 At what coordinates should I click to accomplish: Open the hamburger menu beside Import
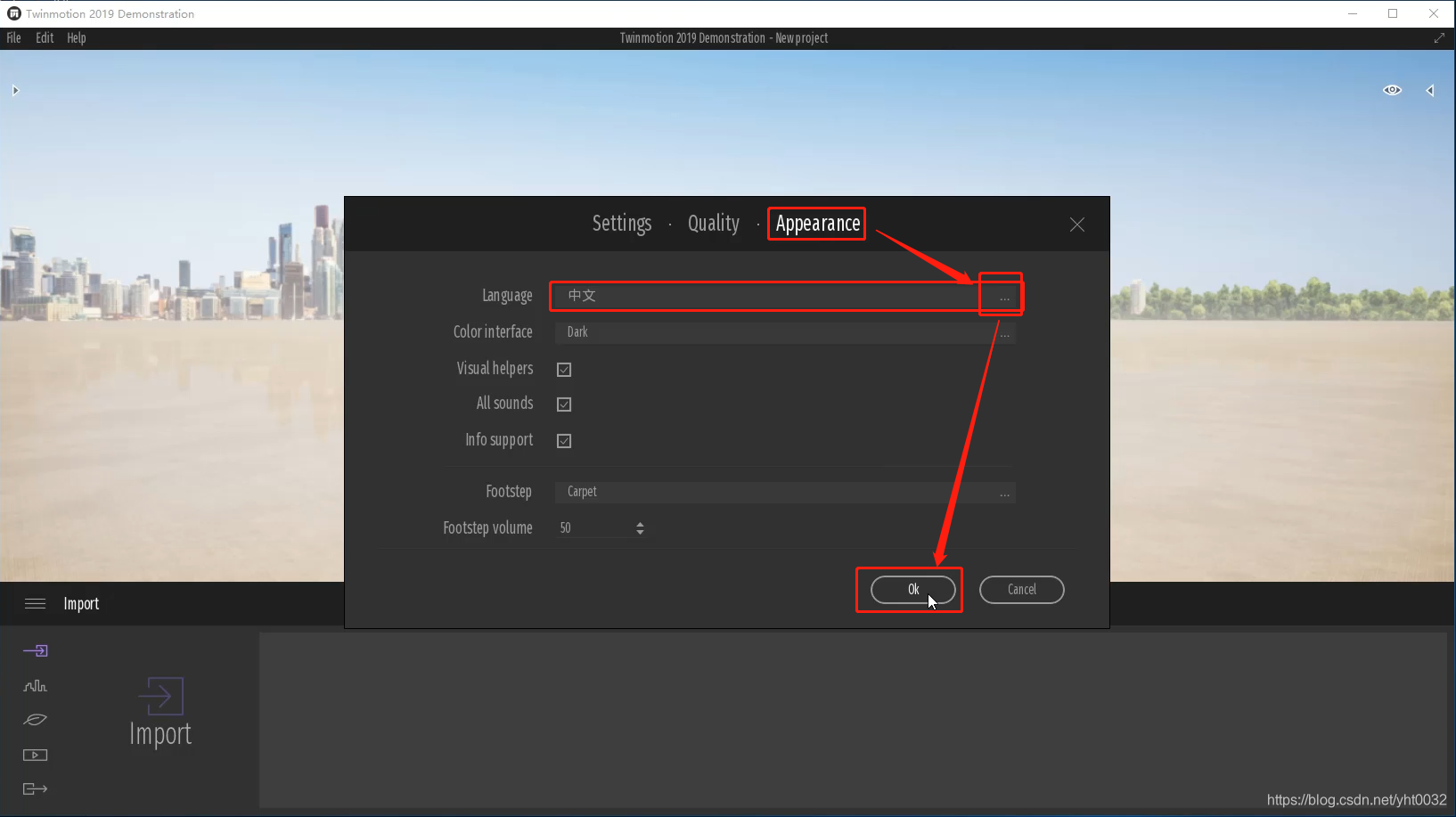click(x=36, y=604)
